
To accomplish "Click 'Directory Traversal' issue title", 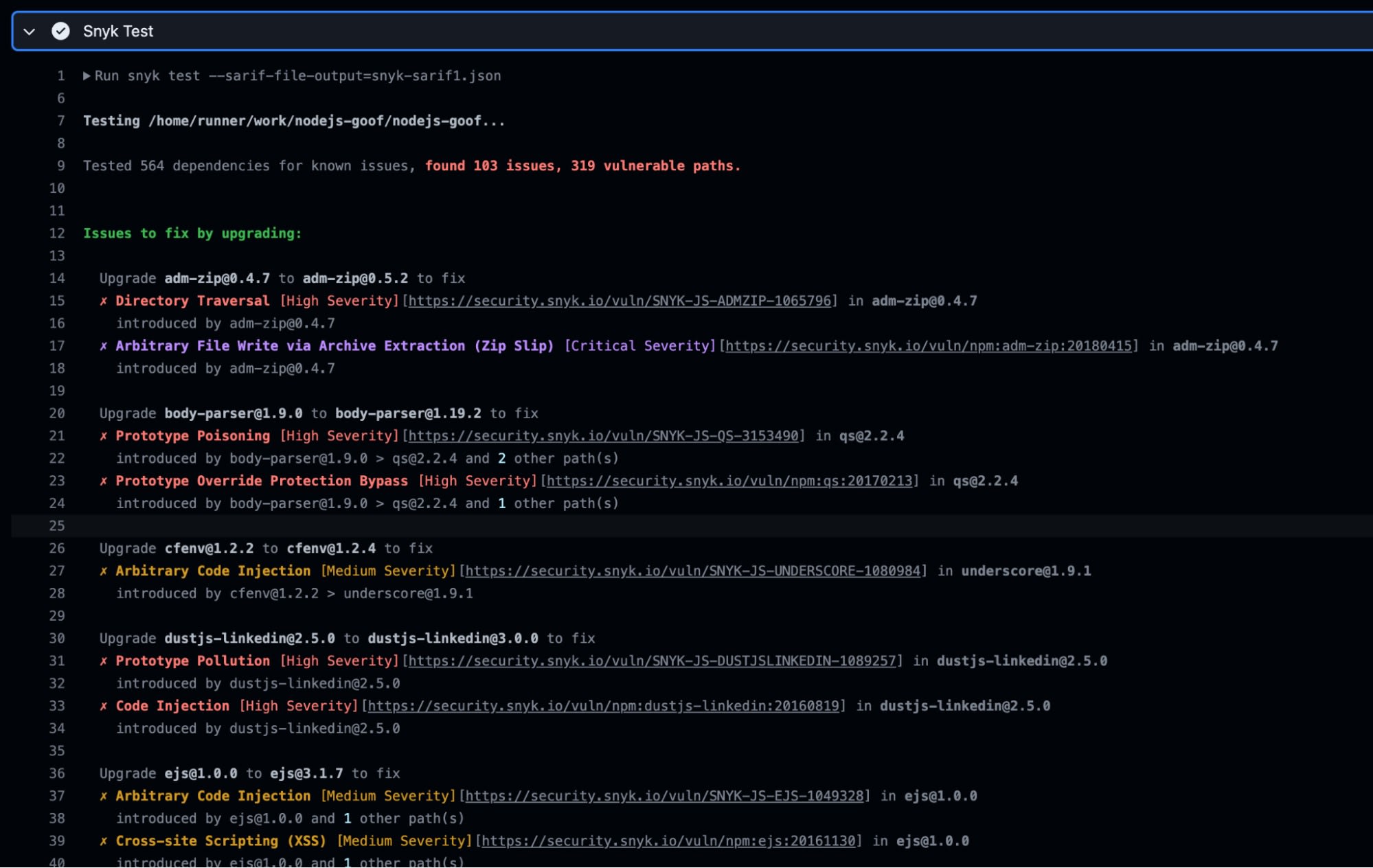I will tap(192, 301).
